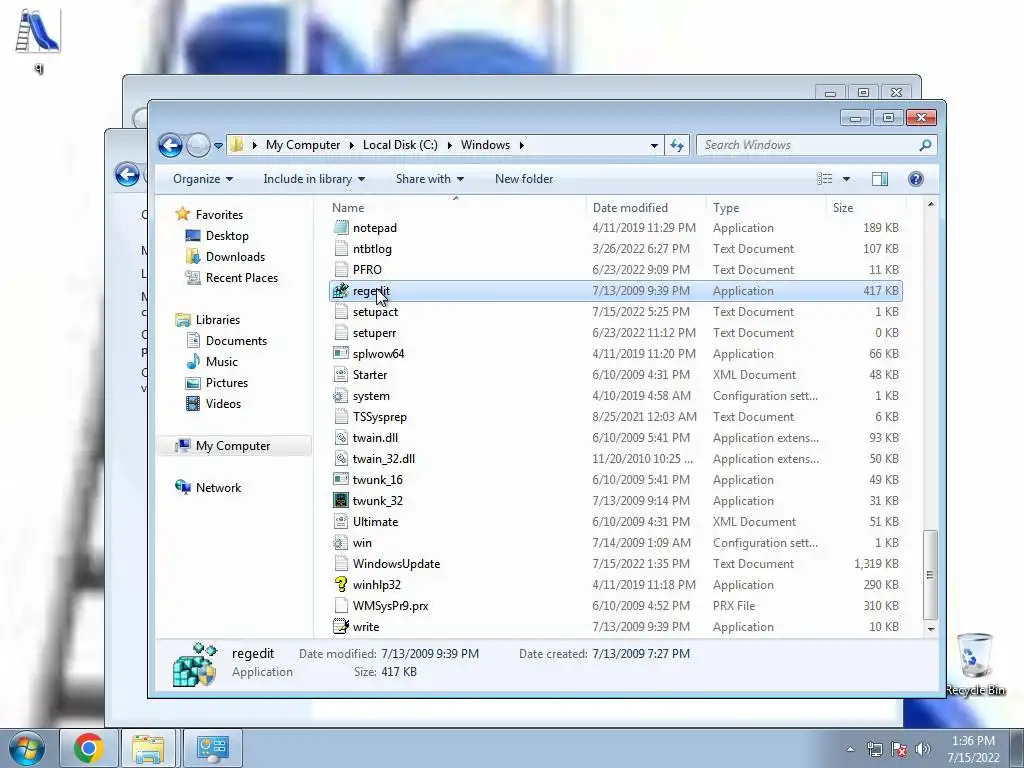This screenshot has height=768, width=1024.
Task: Click the Back navigation arrow button
Action: pyautogui.click(x=170, y=145)
